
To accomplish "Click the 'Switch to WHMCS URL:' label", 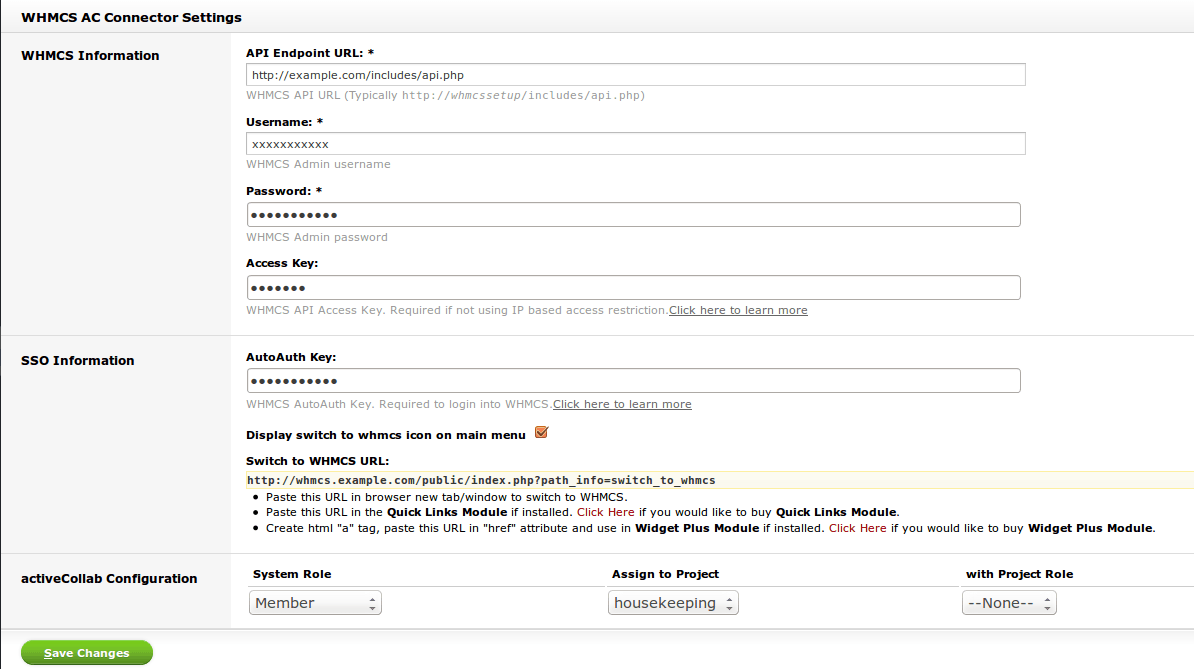I will pyautogui.click(x=318, y=461).
